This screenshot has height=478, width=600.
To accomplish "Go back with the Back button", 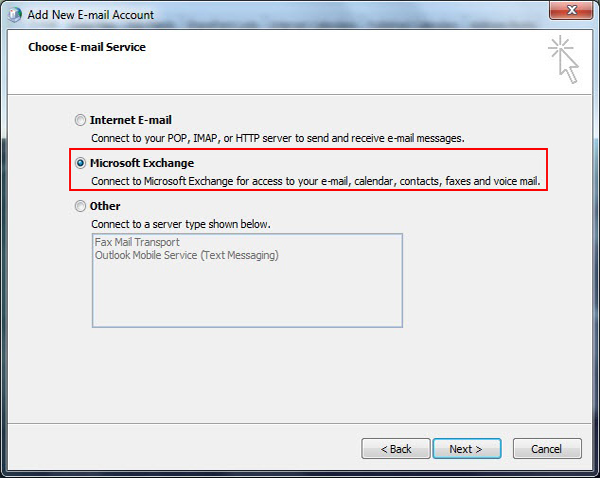I will pyautogui.click(x=393, y=449).
